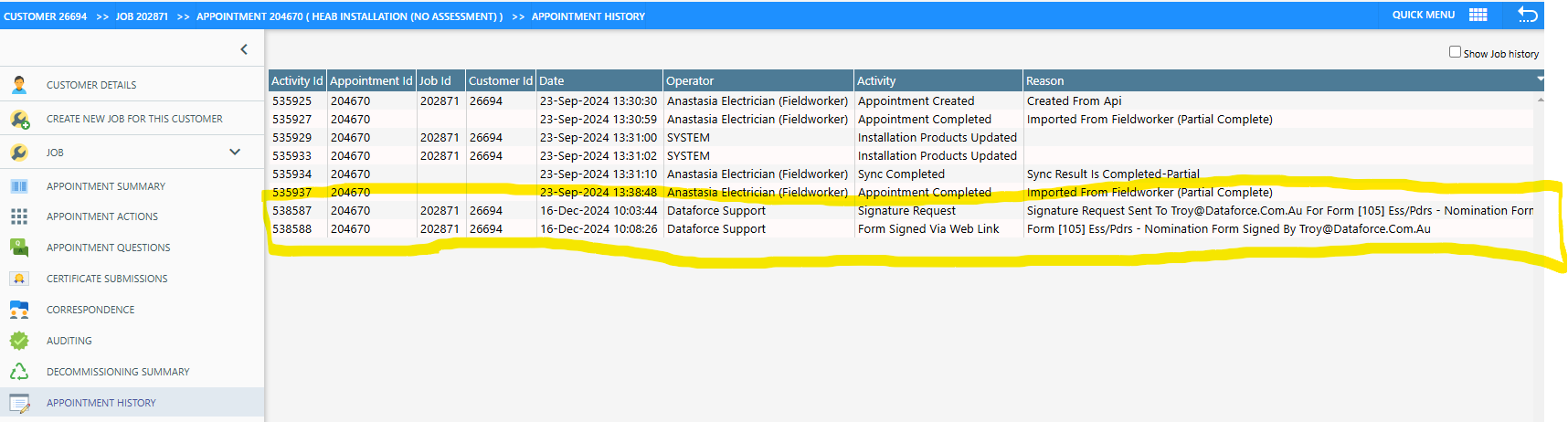This screenshot has width=1568, height=422.
Task: Select activity row 538588
Action: [x=901, y=229]
